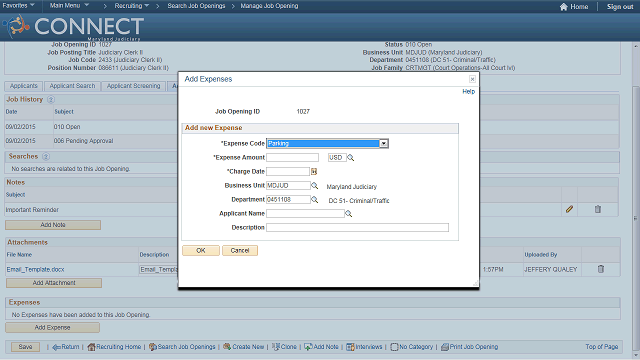Click the Business Unit field MDJUD

click(288, 185)
